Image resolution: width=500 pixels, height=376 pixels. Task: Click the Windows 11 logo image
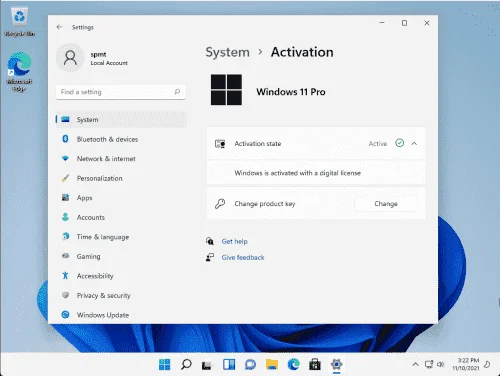point(226,90)
